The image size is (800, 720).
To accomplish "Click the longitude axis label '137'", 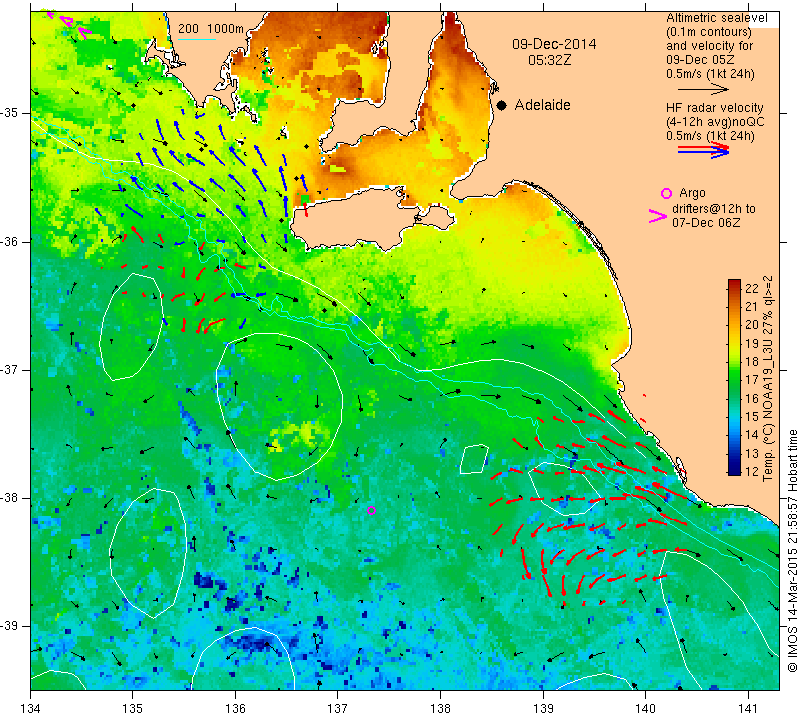I will coord(338,708).
